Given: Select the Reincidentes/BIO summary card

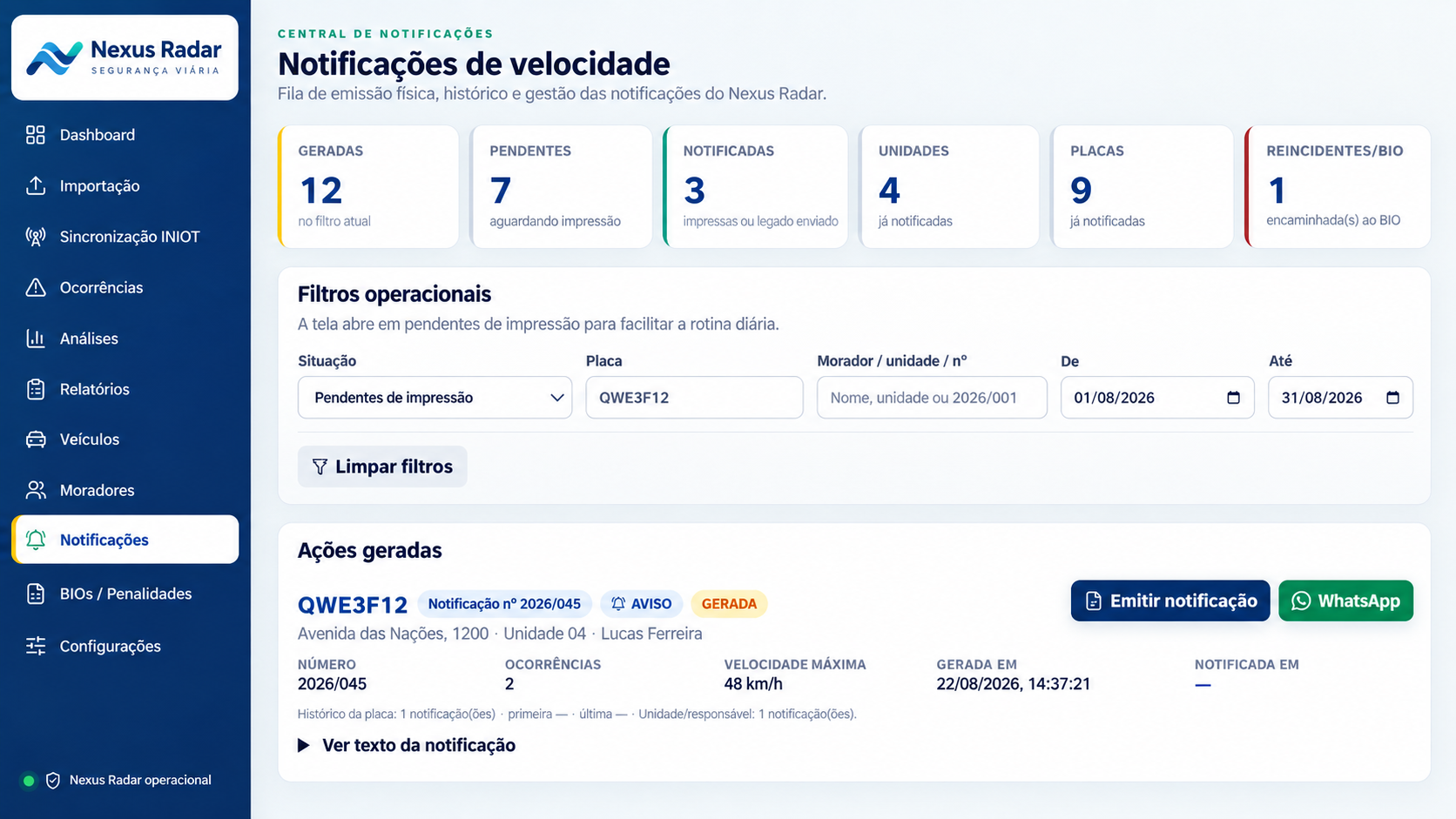Looking at the screenshot, I should 1338,186.
